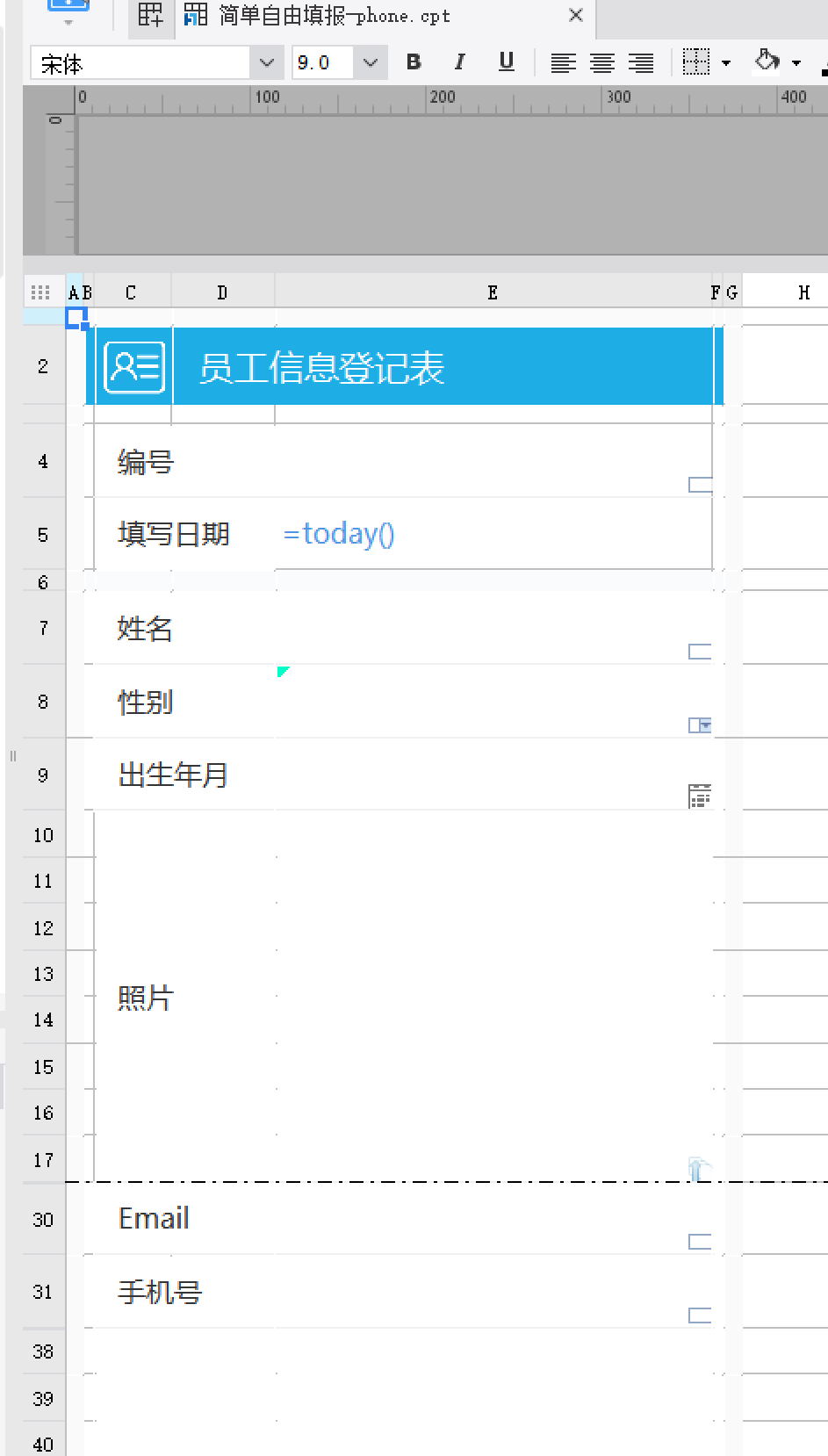Align cell text left

pyautogui.click(x=563, y=62)
